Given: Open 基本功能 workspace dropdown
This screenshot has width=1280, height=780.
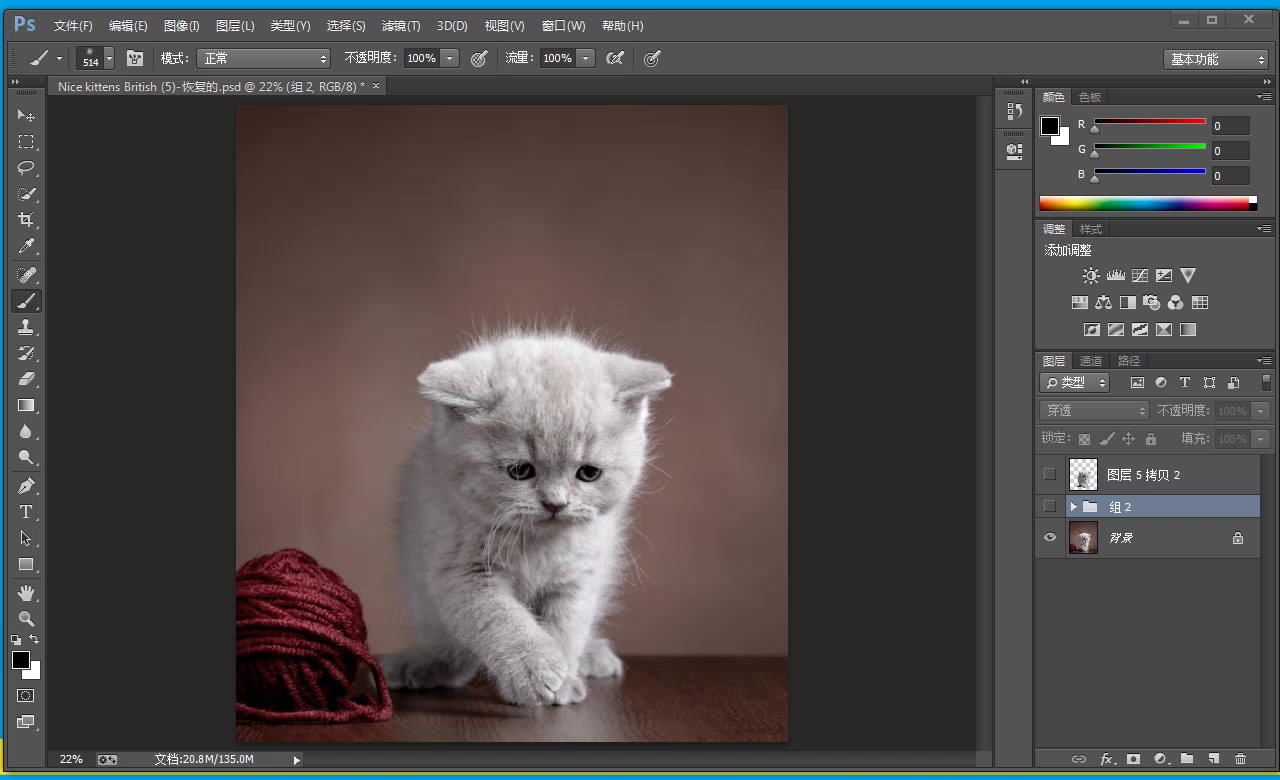Looking at the screenshot, I should [x=1216, y=59].
